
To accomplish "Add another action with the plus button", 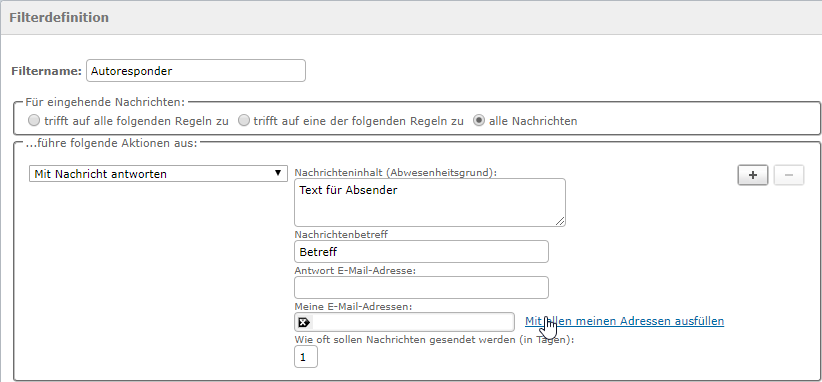I will [753, 176].
